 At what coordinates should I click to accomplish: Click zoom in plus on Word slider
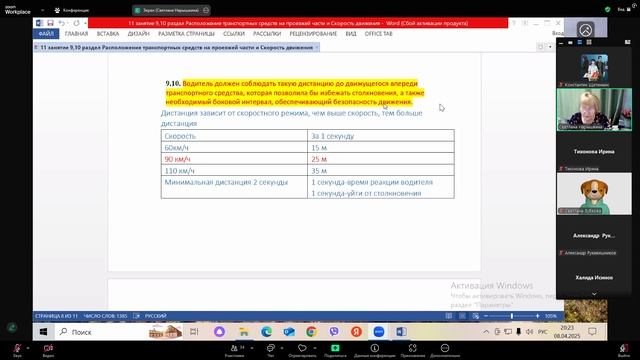pos(538,316)
